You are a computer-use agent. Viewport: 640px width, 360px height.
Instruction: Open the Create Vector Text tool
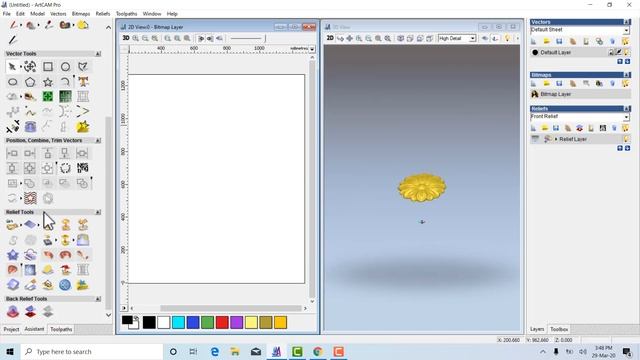coord(83,82)
